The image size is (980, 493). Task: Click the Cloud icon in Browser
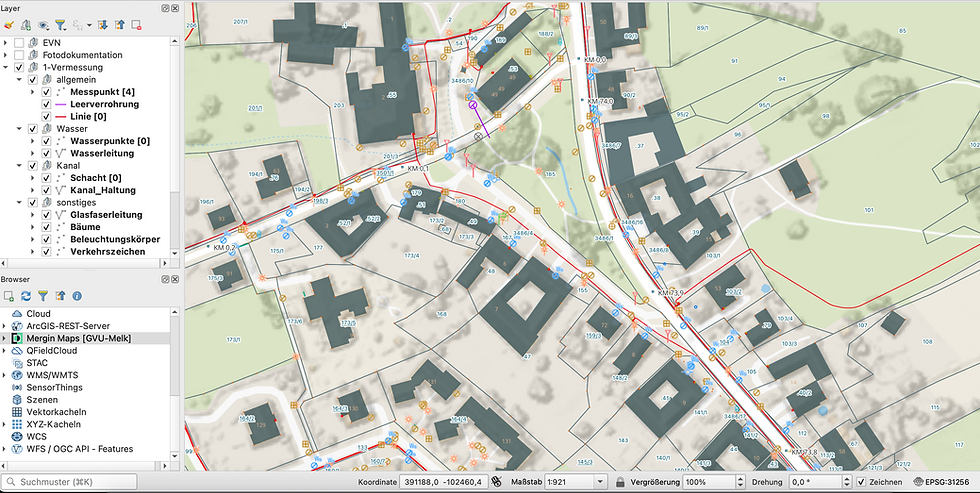16,314
